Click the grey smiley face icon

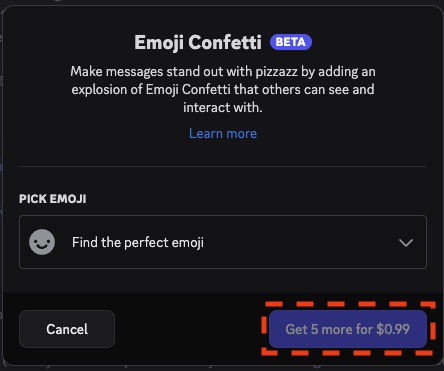click(x=42, y=242)
